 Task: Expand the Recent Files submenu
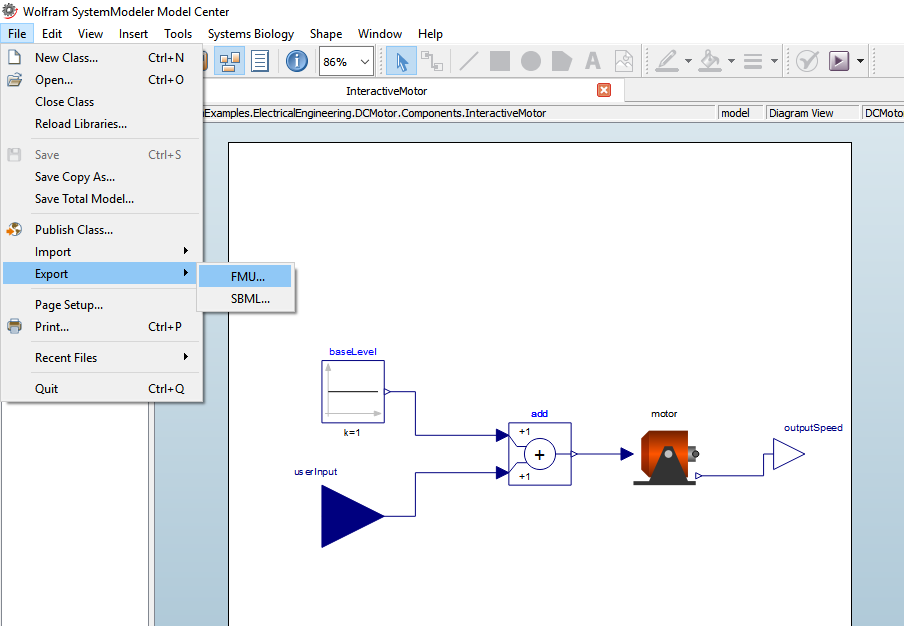pyautogui.click(x=102, y=358)
